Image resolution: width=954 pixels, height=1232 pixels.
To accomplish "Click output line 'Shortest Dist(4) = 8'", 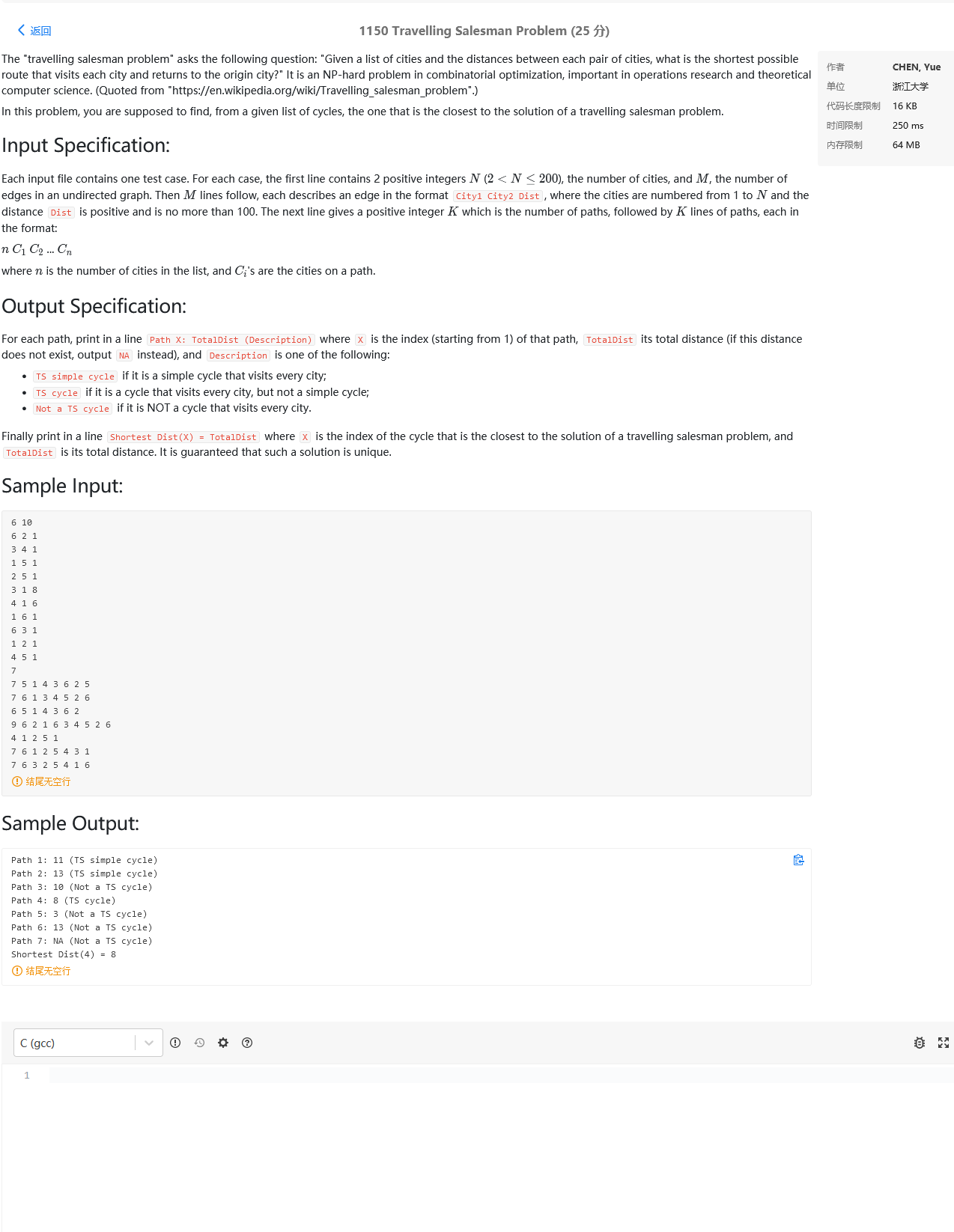I will point(64,954).
